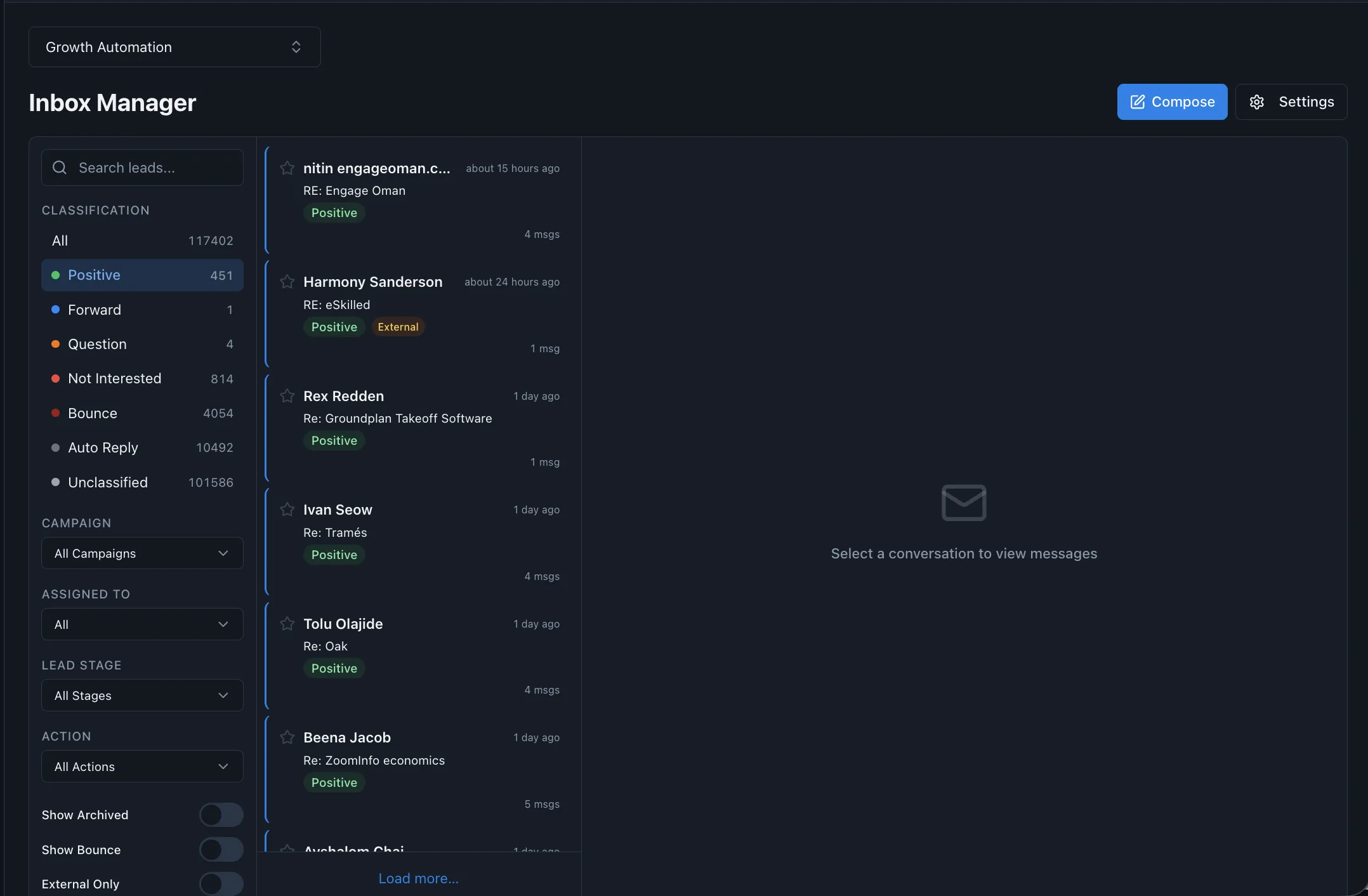Image resolution: width=1368 pixels, height=896 pixels.
Task: Click the Compose pencil icon
Action: coord(1136,102)
